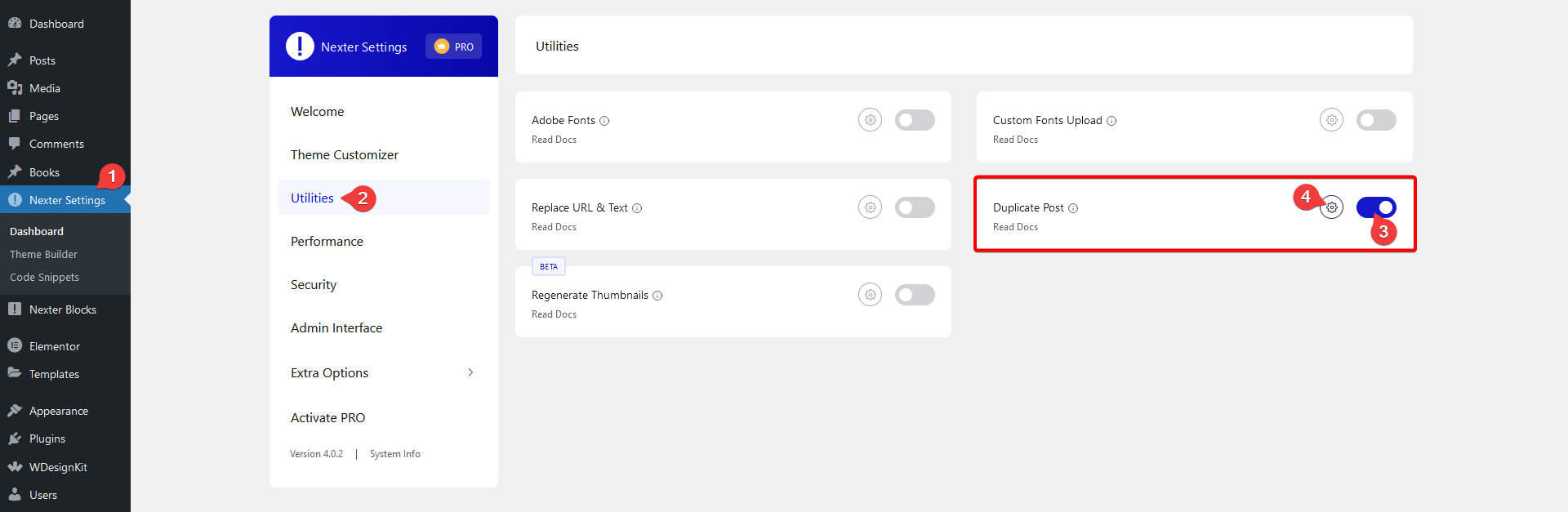Click info icon beside Regenerate Thumbnails

(657, 296)
